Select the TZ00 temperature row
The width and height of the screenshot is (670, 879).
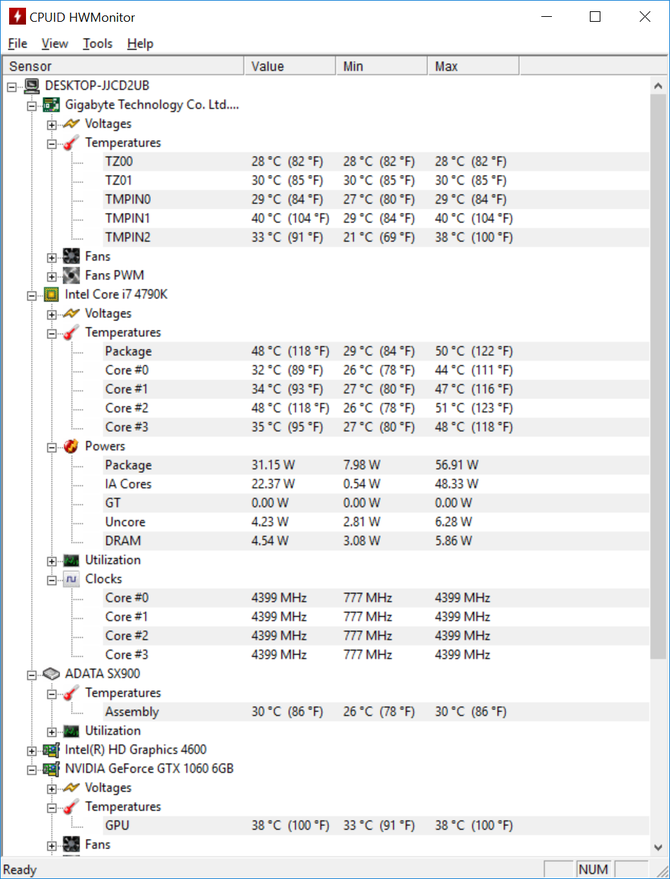(x=376, y=161)
